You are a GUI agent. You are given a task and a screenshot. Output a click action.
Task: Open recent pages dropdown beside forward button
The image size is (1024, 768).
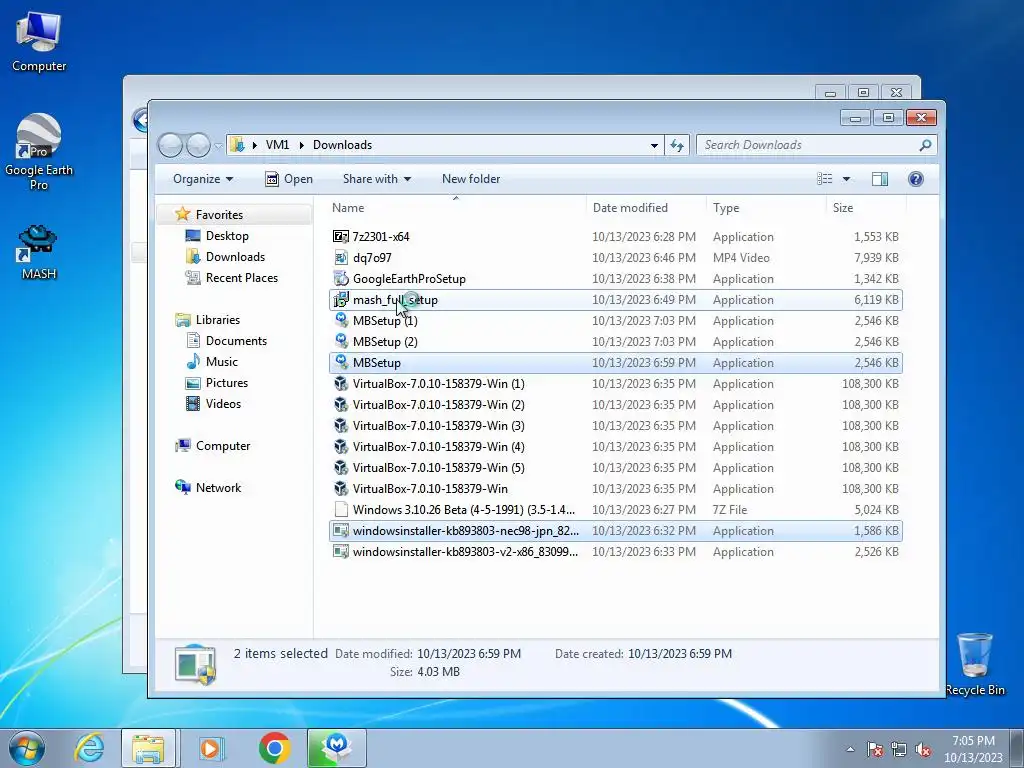point(217,146)
